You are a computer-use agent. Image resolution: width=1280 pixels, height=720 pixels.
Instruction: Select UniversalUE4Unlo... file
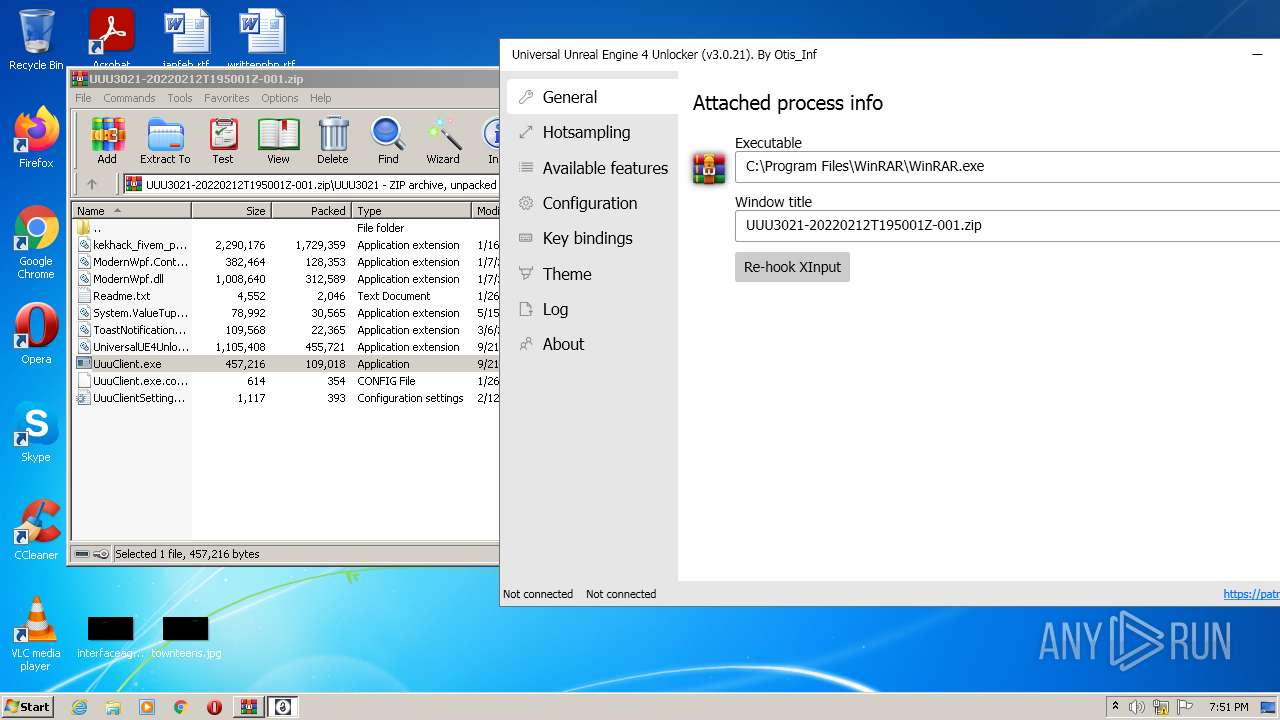(285, 347)
